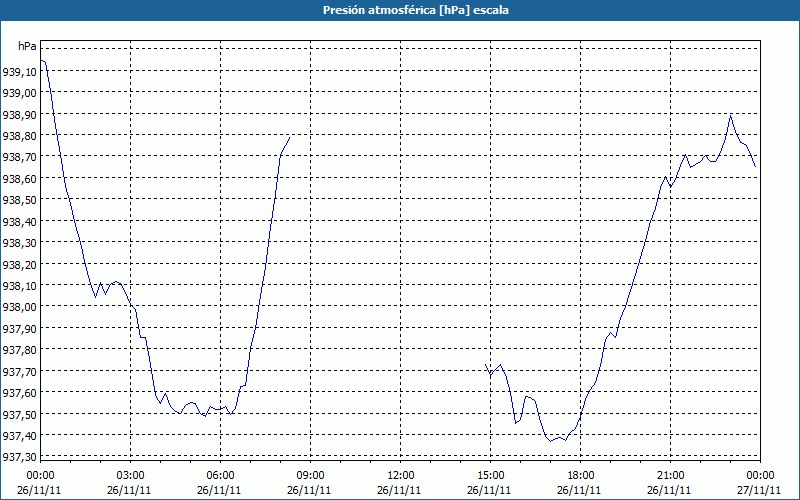Click the 938,40 value on the vertical axis
Screen dimensions: 800x500
[19, 222]
